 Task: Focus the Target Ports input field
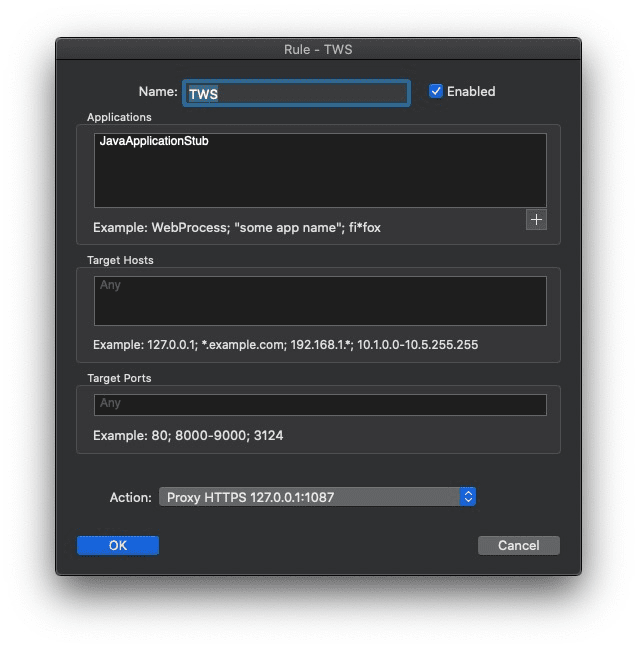click(320, 404)
